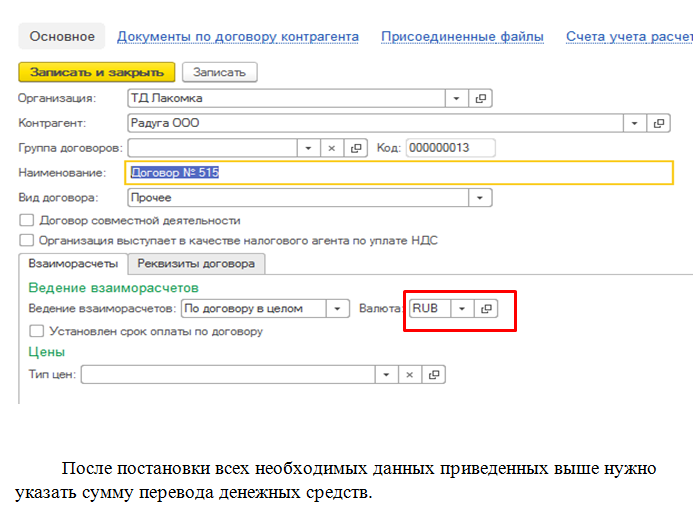The width and height of the screenshot is (700, 530).
Task: Expand the Организация dropdown arrow
Action: [x=456, y=98]
